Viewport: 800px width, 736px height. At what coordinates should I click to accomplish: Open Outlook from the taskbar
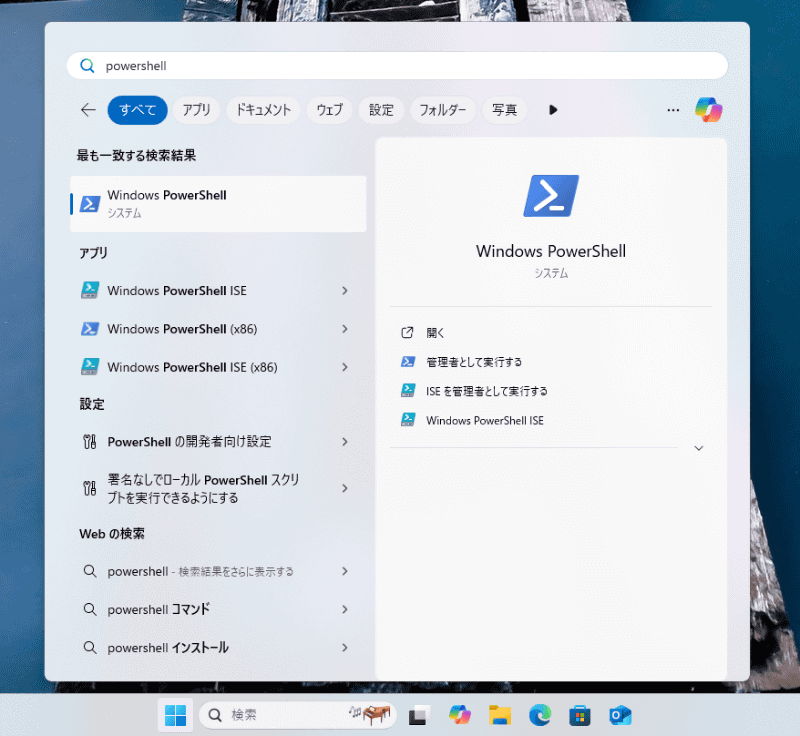click(x=619, y=715)
